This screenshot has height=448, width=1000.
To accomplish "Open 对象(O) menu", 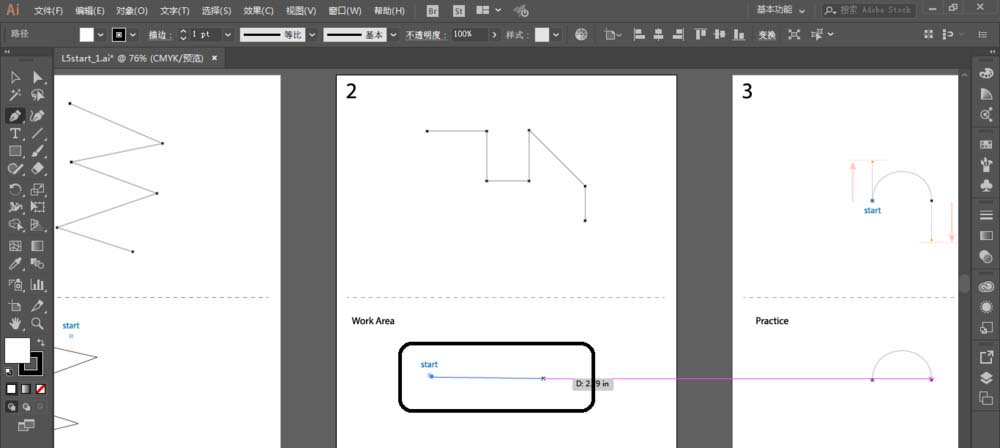I will click(132, 11).
